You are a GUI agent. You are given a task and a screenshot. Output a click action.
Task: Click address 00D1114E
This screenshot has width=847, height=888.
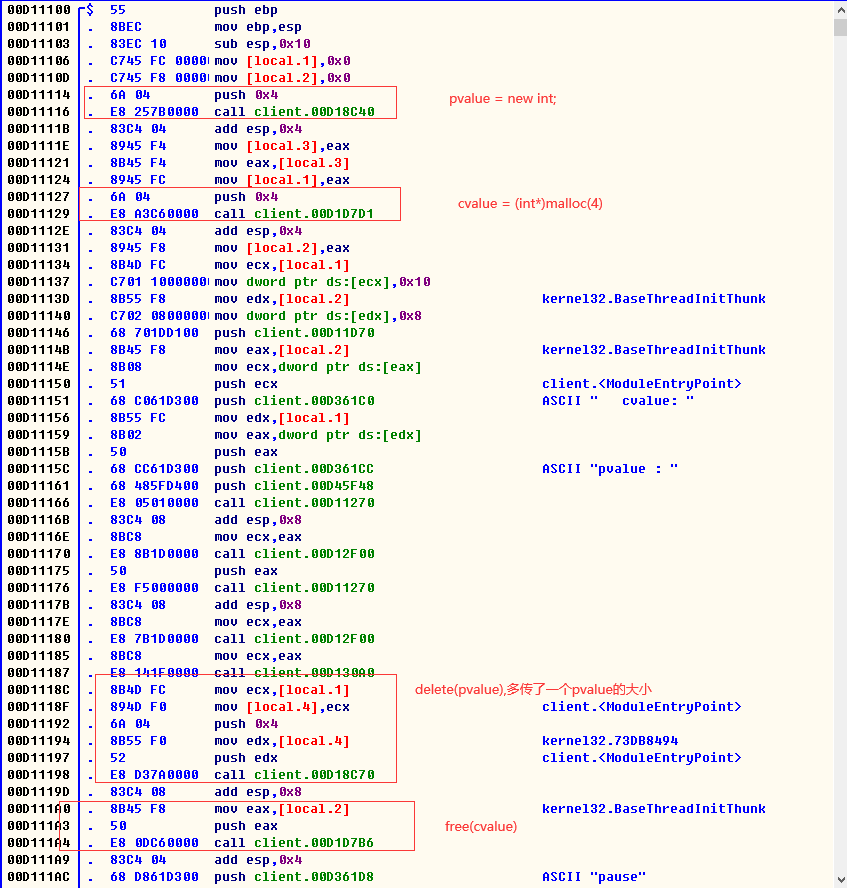coord(38,366)
